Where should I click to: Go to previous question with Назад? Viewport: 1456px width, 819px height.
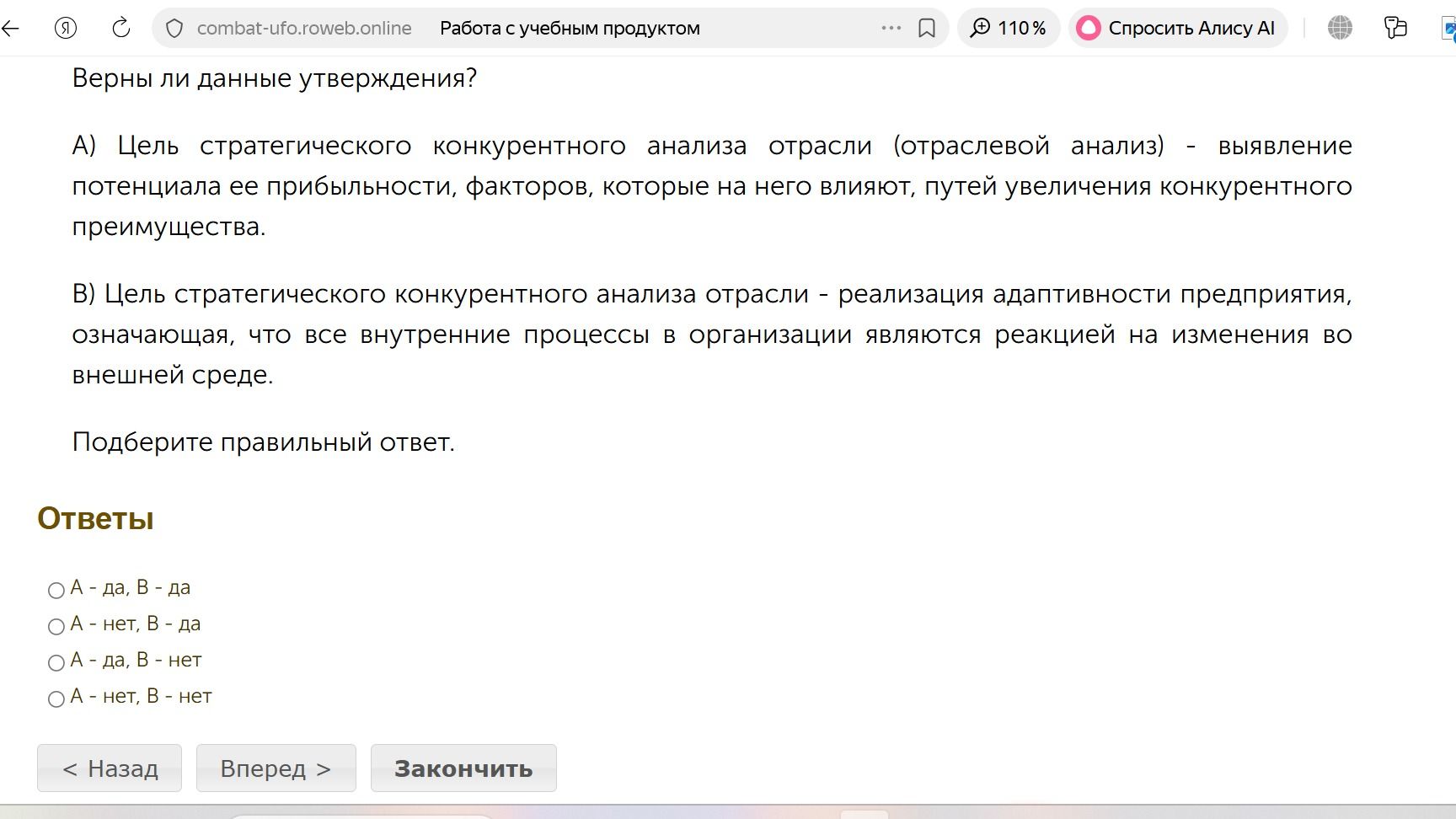click(x=110, y=768)
